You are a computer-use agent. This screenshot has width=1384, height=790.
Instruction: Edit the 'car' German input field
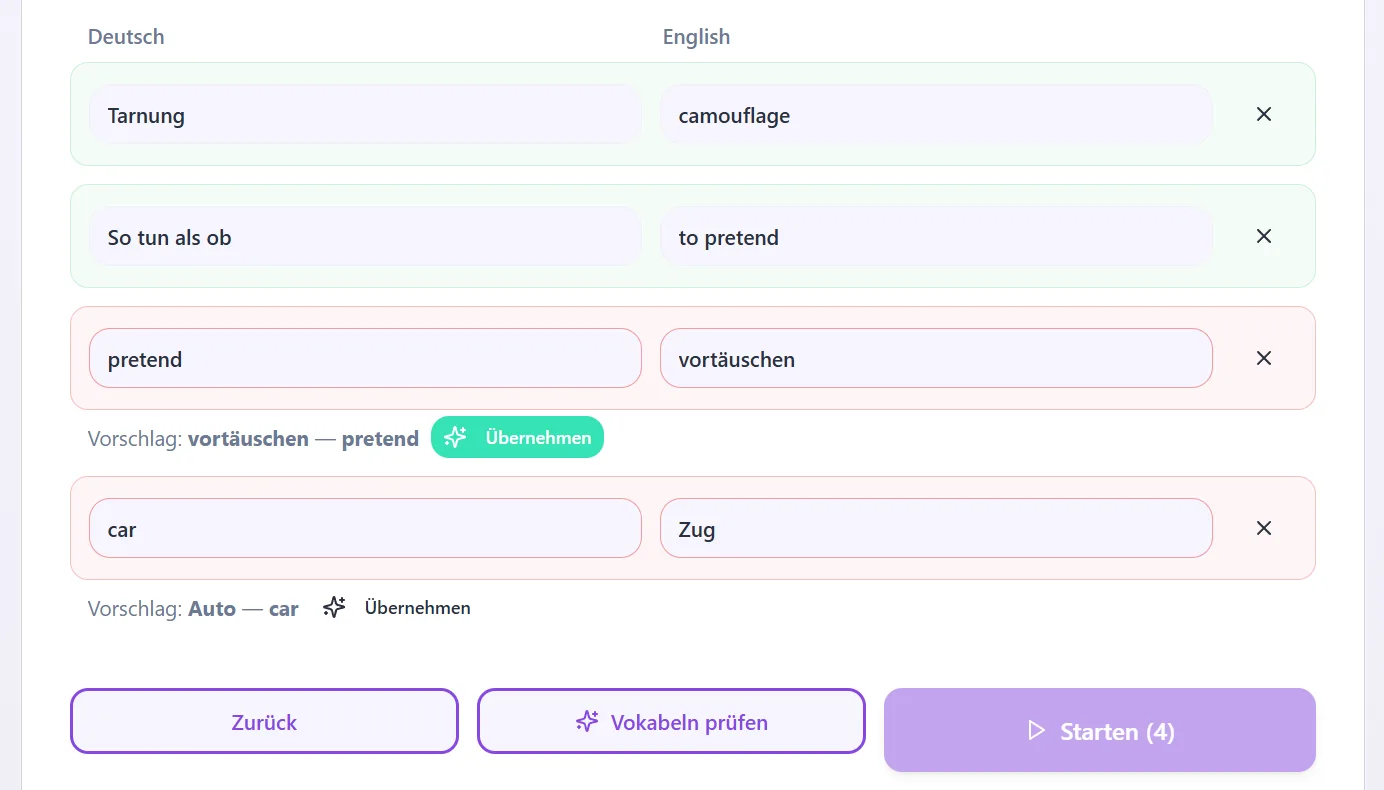365,528
